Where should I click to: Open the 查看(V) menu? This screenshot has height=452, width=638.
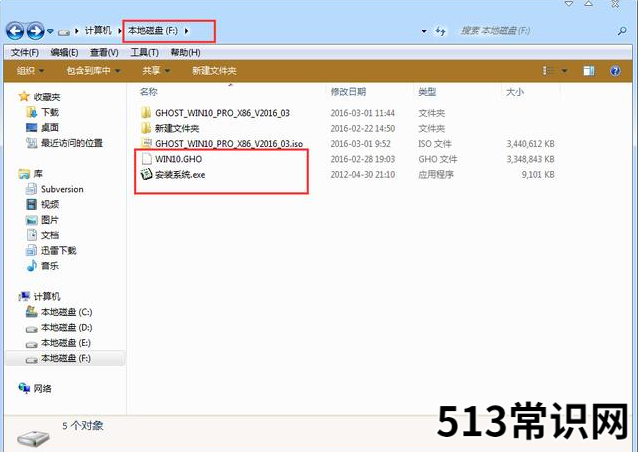coord(104,52)
